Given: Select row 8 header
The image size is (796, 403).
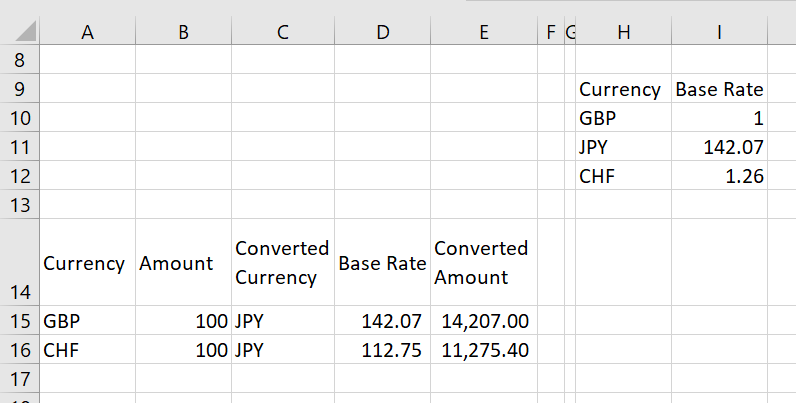Looking at the screenshot, I should pos(19,59).
